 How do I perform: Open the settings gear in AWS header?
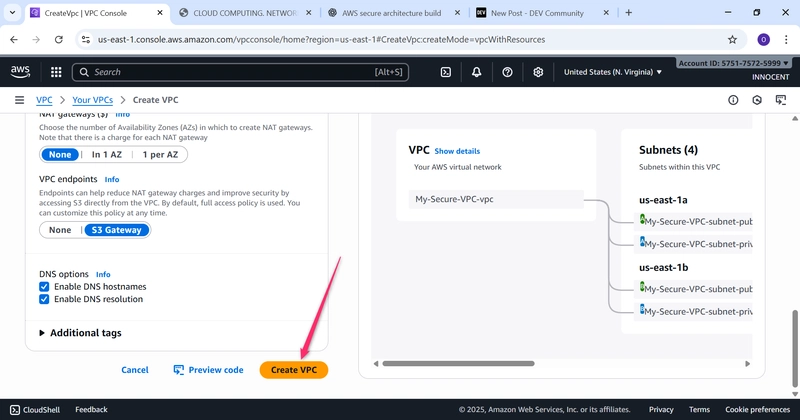[538, 72]
